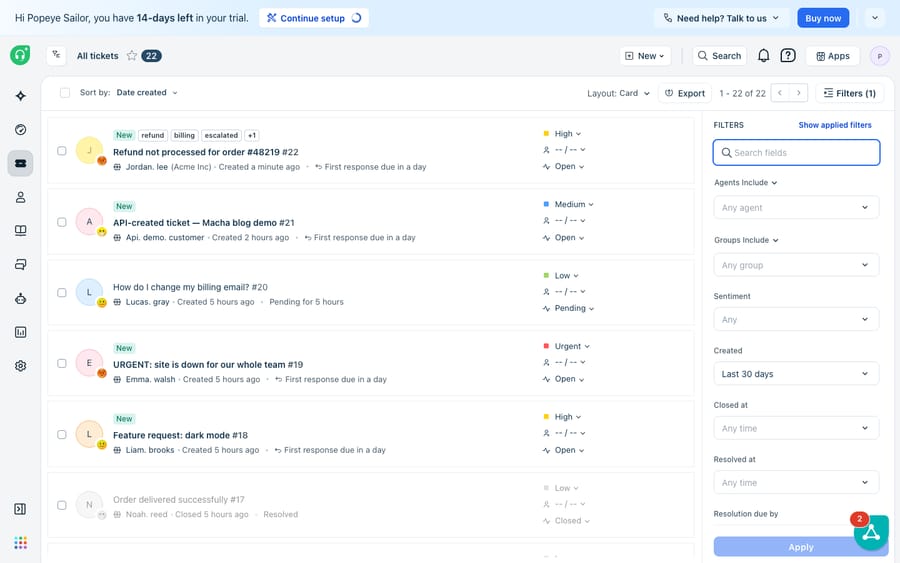Image resolution: width=900 pixels, height=563 pixels.
Task: Tick the select all tickets checkbox
Action: (x=65, y=92)
